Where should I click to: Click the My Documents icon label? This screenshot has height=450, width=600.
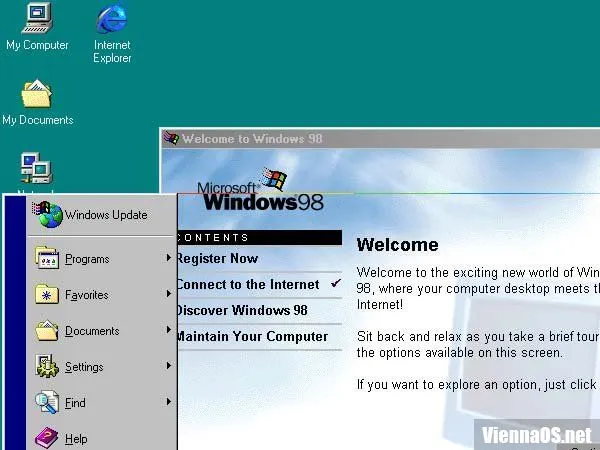click(38, 120)
